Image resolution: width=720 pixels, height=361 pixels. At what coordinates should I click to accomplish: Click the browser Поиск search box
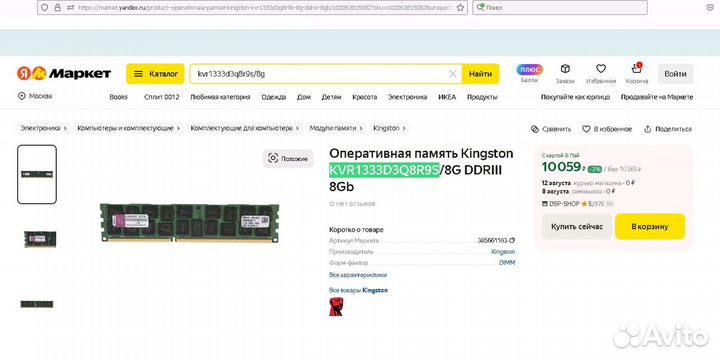(560, 7)
